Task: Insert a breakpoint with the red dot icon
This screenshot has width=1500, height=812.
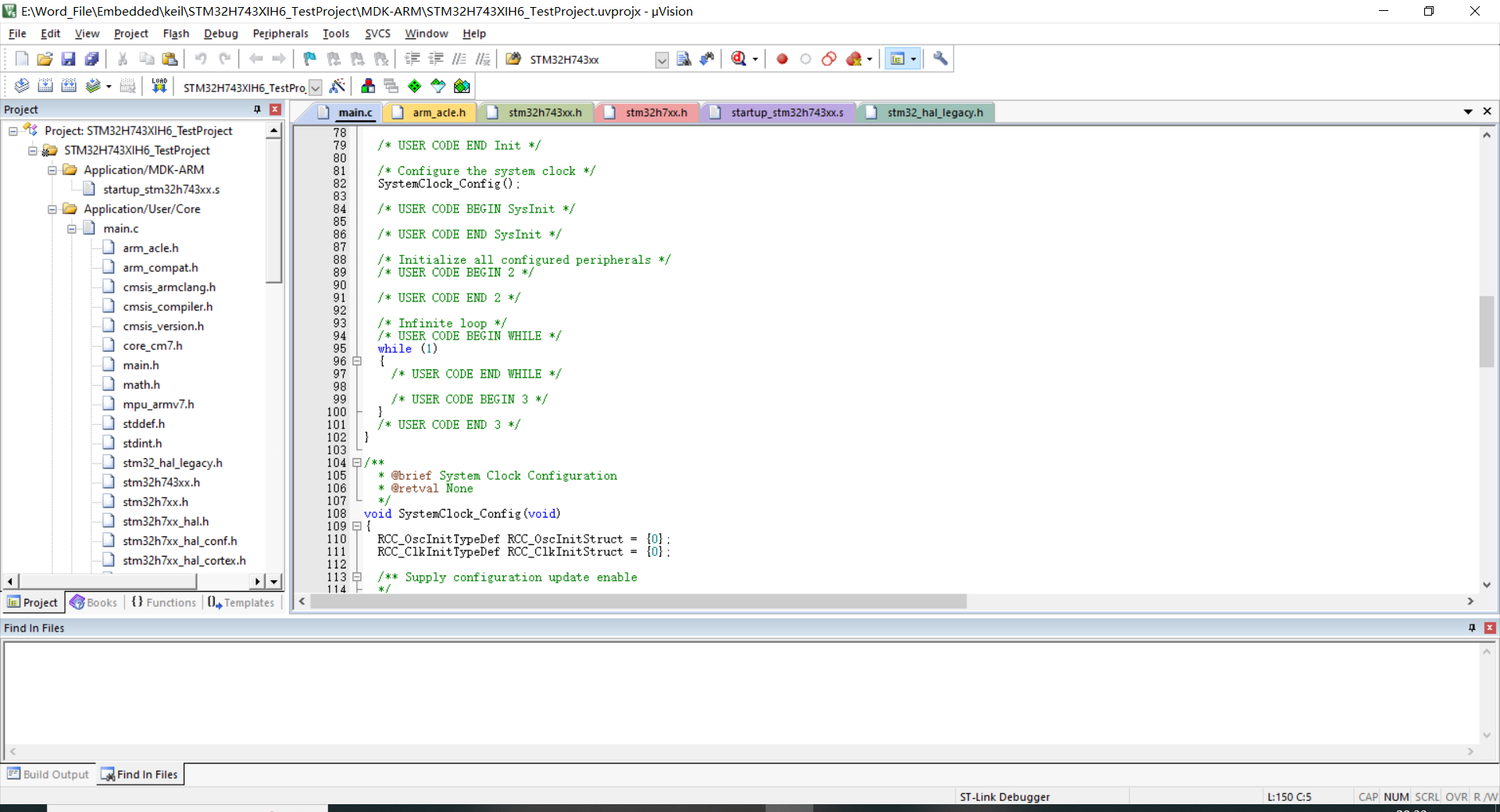Action: pos(782,59)
